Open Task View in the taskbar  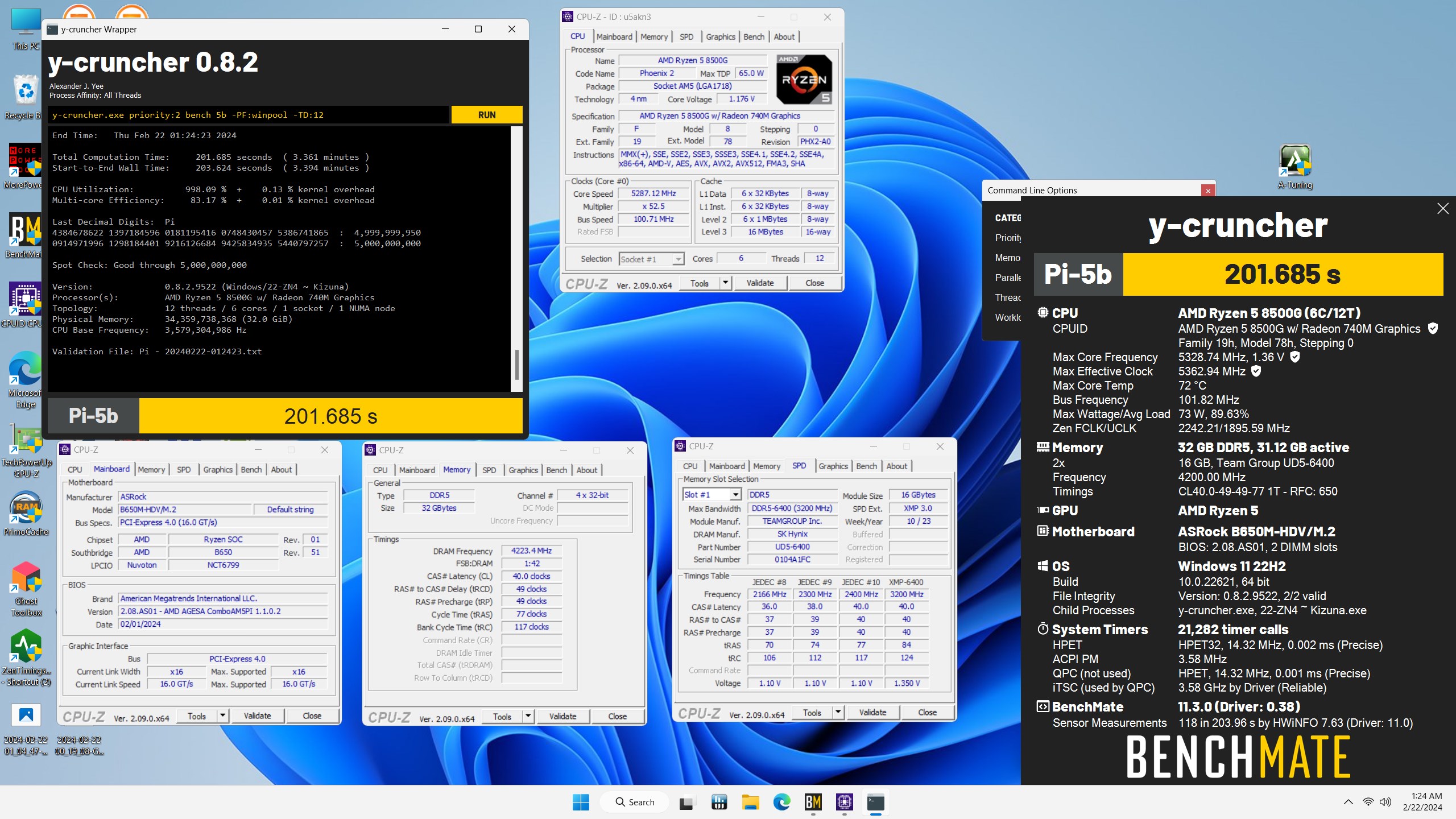(686, 802)
